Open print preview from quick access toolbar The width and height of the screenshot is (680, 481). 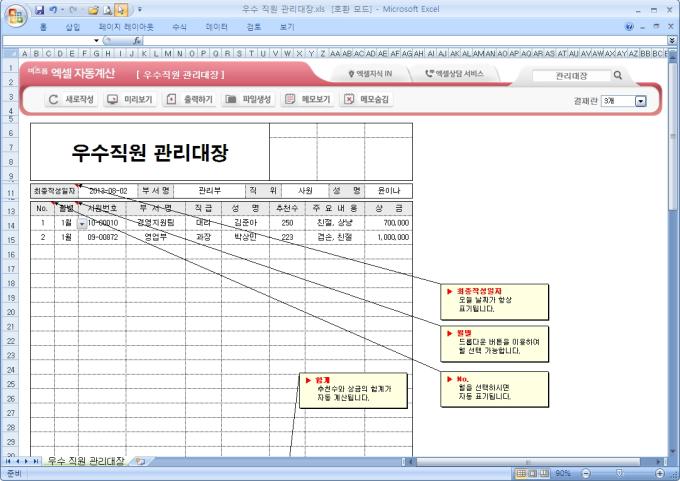(x=108, y=10)
